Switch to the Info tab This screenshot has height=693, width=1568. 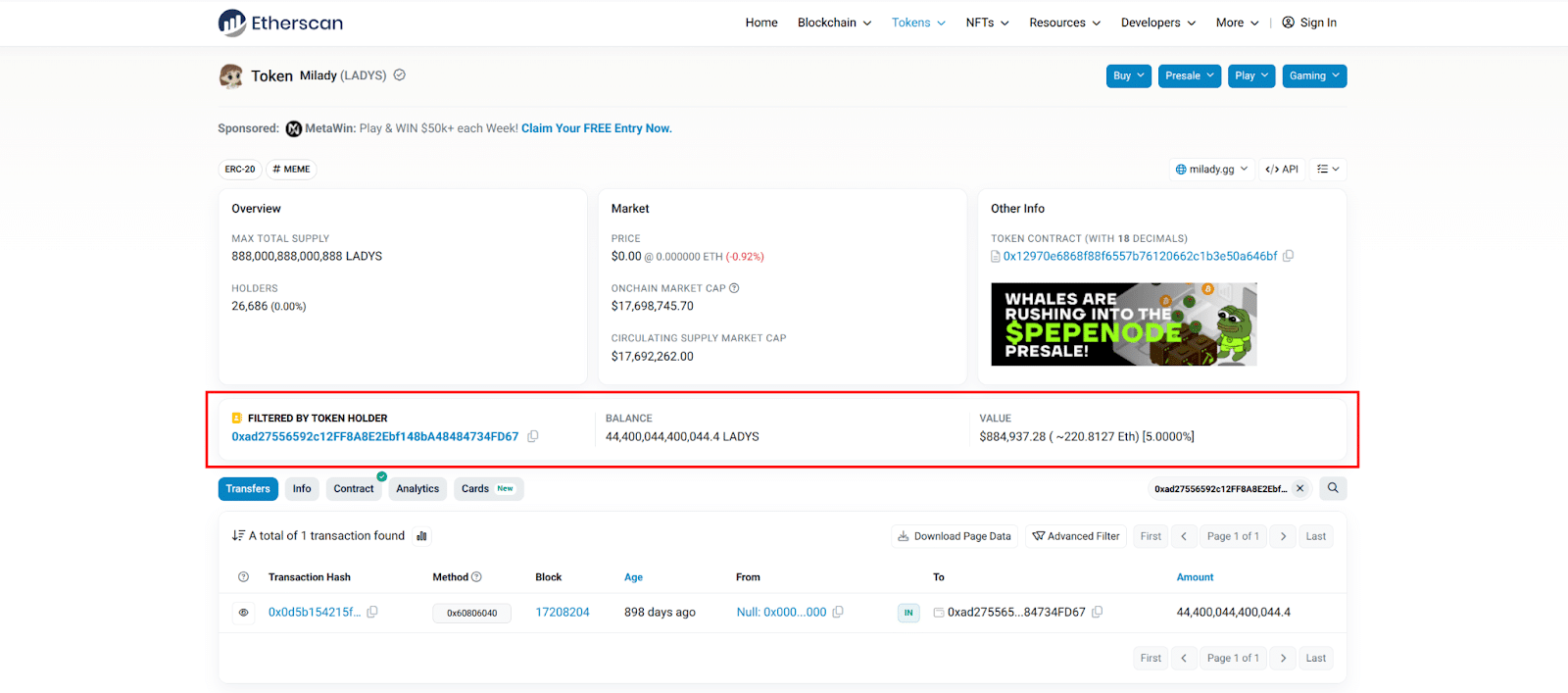click(x=302, y=488)
